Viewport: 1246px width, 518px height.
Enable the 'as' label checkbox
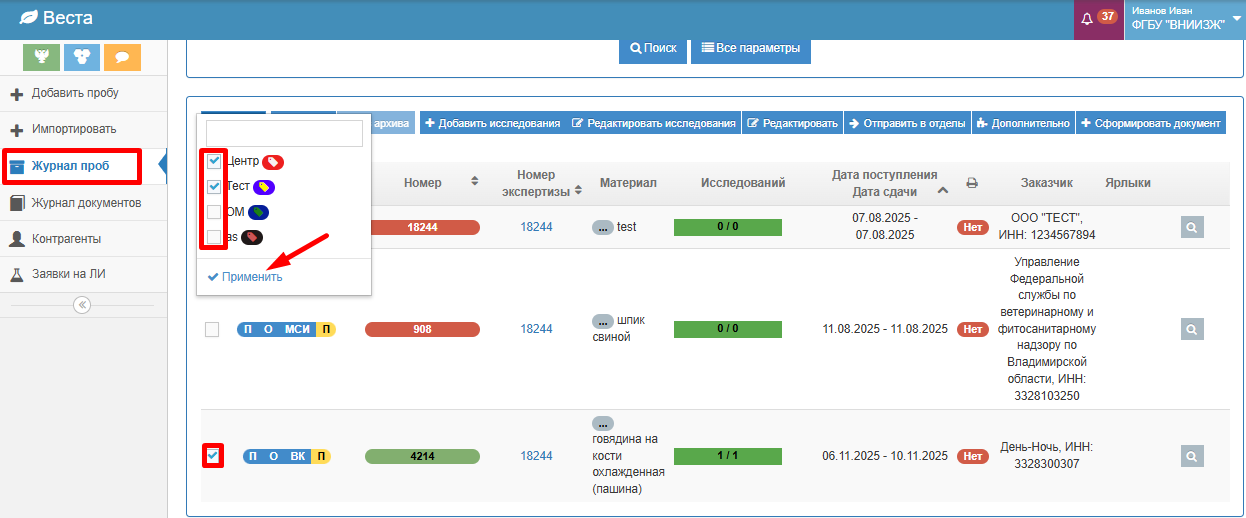click(x=214, y=238)
